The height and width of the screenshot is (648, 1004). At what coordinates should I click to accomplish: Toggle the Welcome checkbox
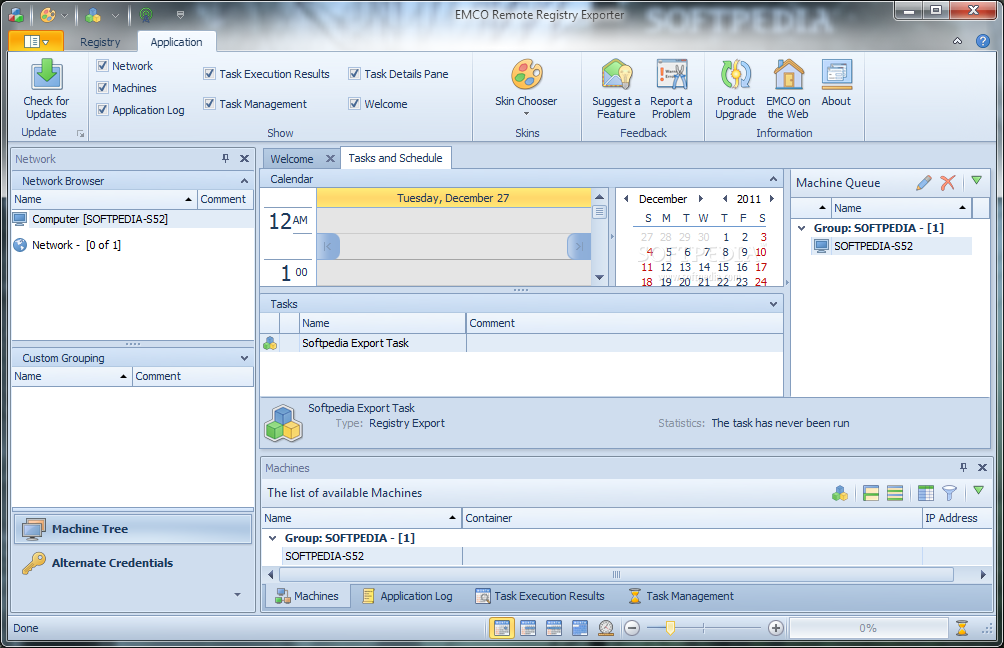(x=354, y=103)
